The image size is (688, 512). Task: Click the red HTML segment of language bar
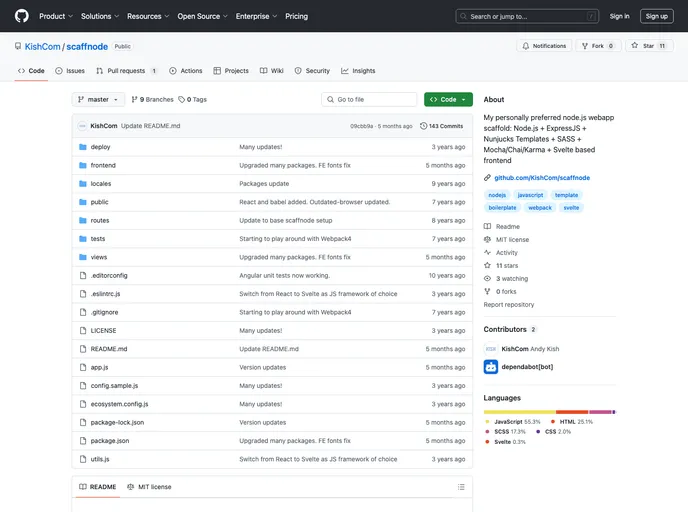[x=572, y=412]
